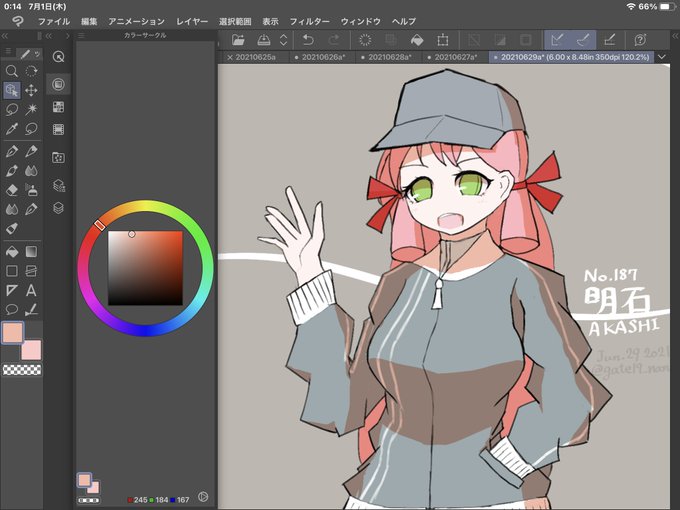Open Color Circle panel hamburger menu

coord(81,36)
